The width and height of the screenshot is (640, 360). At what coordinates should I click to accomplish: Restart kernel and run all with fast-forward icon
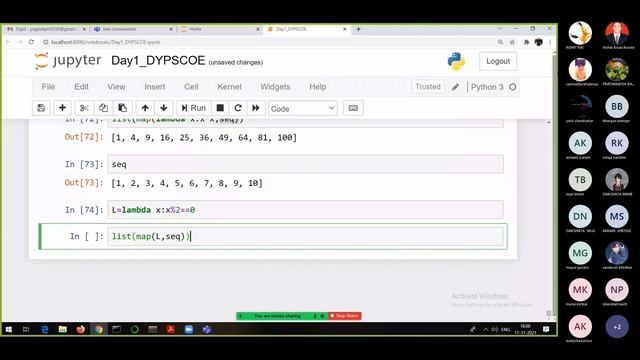coord(256,108)
